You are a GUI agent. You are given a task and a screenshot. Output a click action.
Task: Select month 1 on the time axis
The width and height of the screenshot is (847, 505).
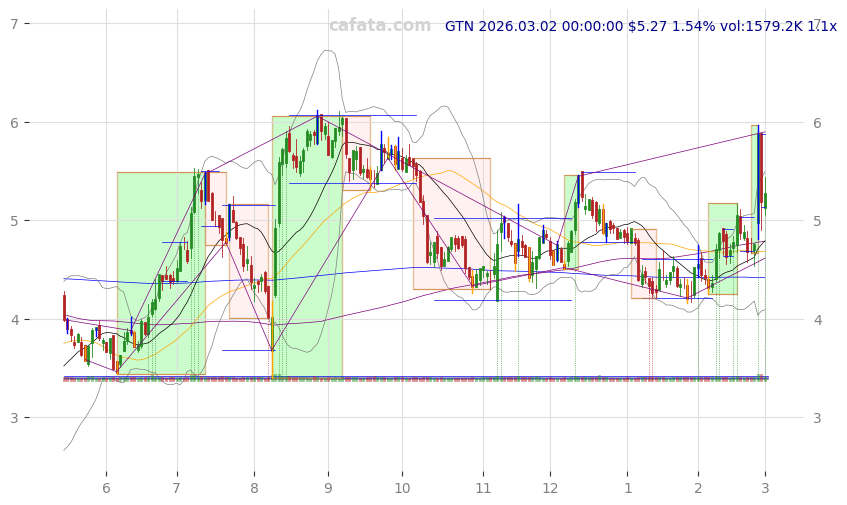628,488
